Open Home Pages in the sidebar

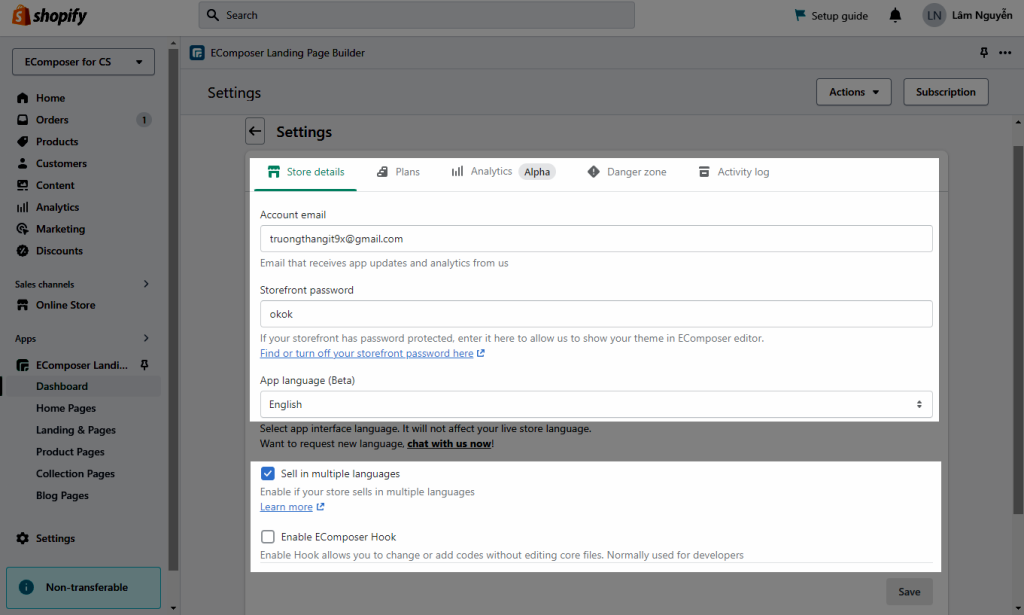tap(66, 408)
